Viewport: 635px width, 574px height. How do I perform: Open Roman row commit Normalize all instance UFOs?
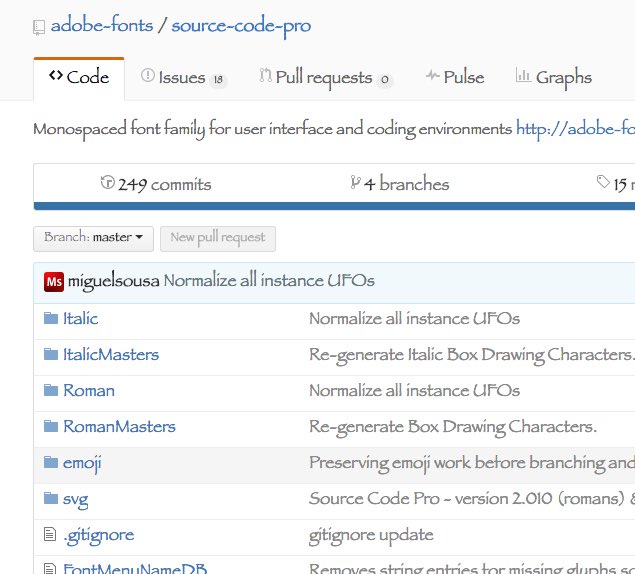[x=414, y=390]
